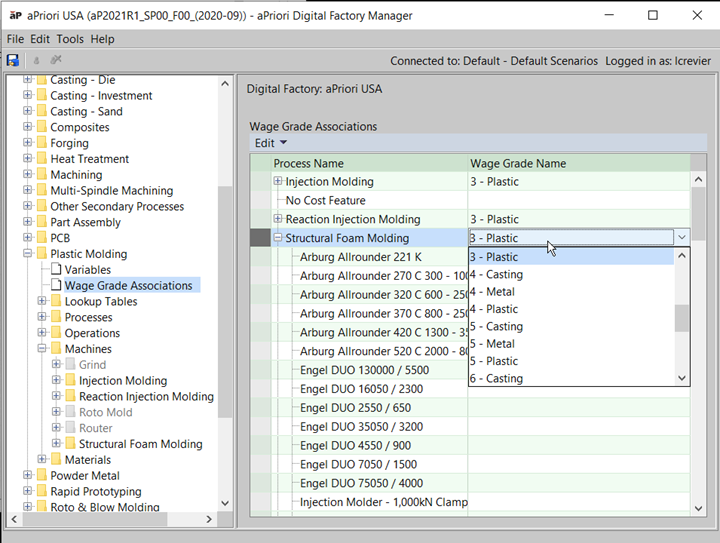Image resolution: width=720 pixels, height=543 pixels.
Task: Select Multi-Spindle Machining folder
Action: (x=112, y=190)
